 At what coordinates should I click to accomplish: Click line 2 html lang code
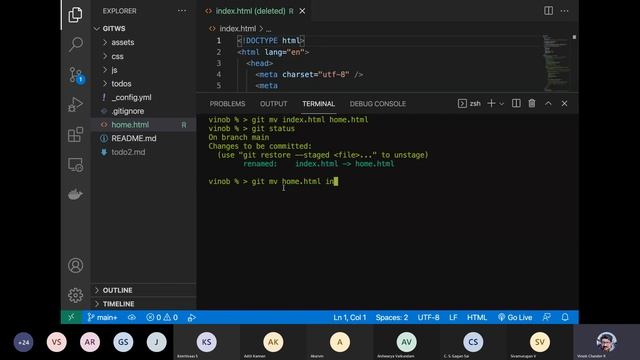(273, 52)
